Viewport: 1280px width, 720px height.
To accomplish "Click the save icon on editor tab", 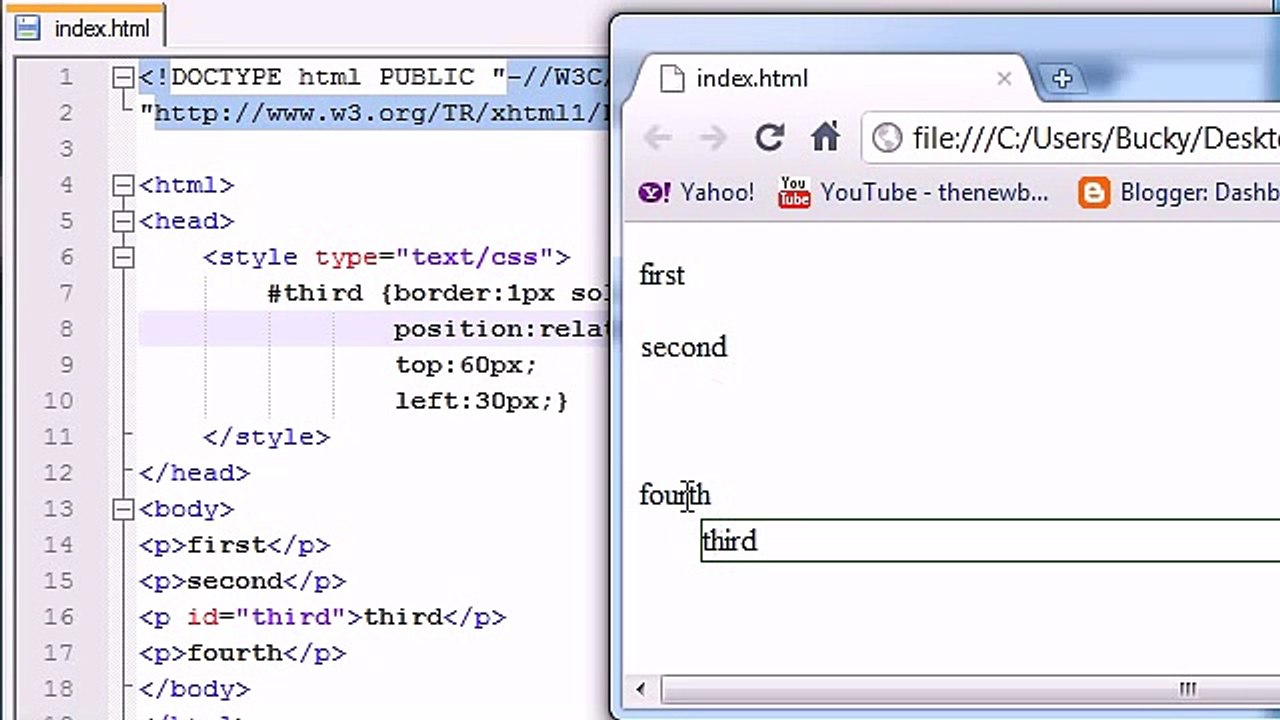I will point(28,27).
